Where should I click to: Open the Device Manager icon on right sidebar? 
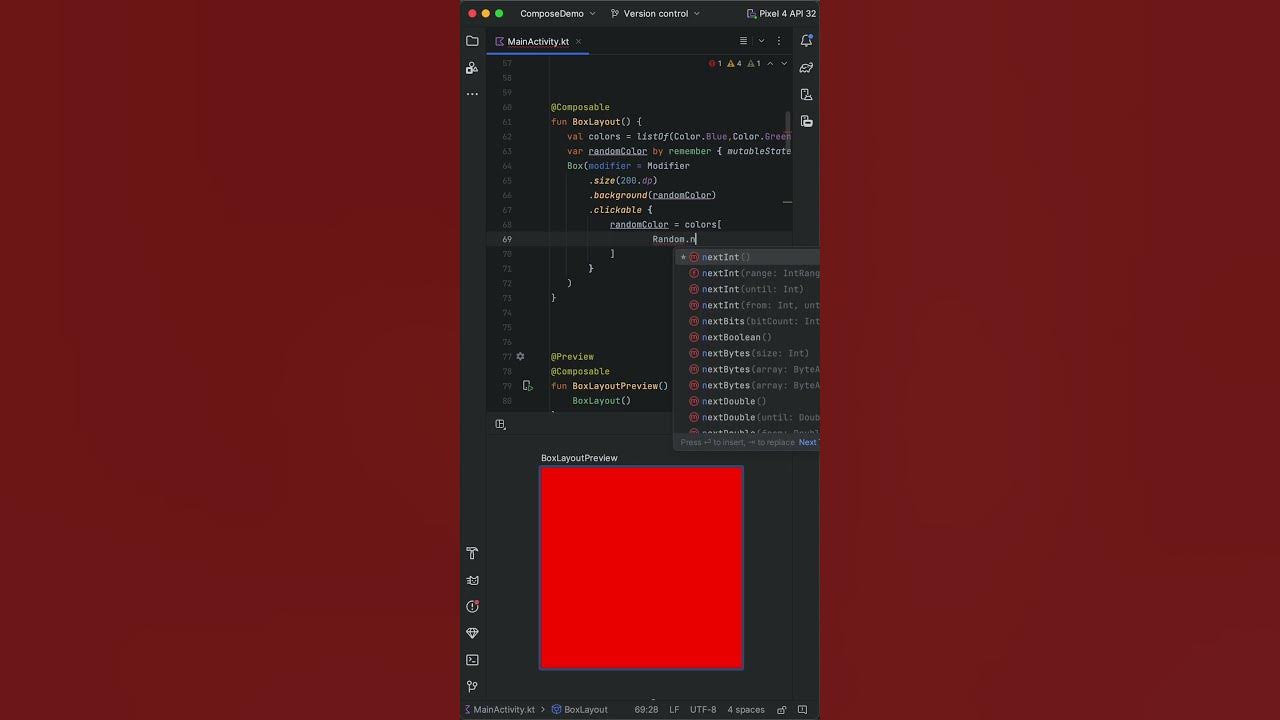coord(806,95)
